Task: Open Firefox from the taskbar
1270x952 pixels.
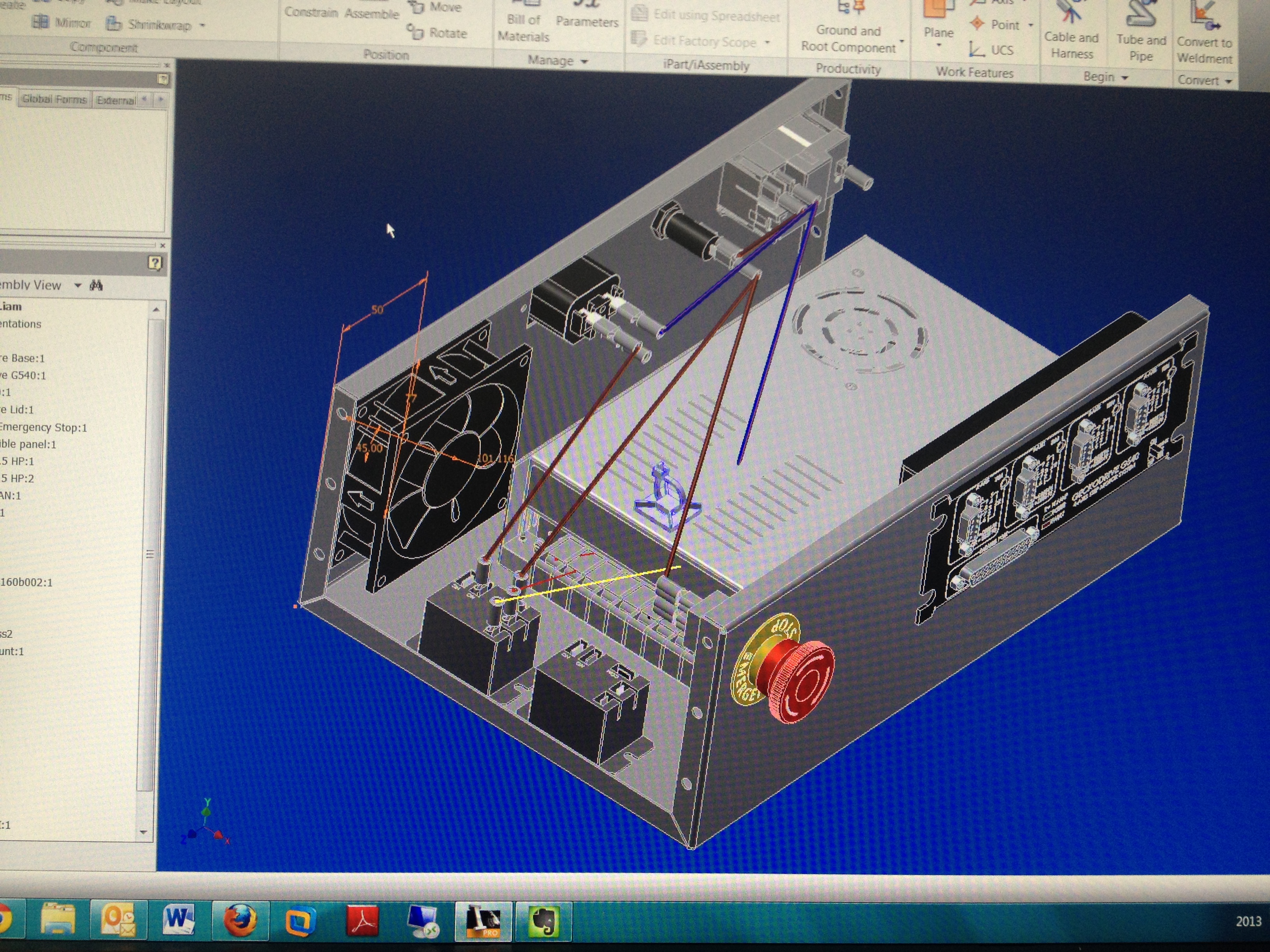Action: coord(239,920)
